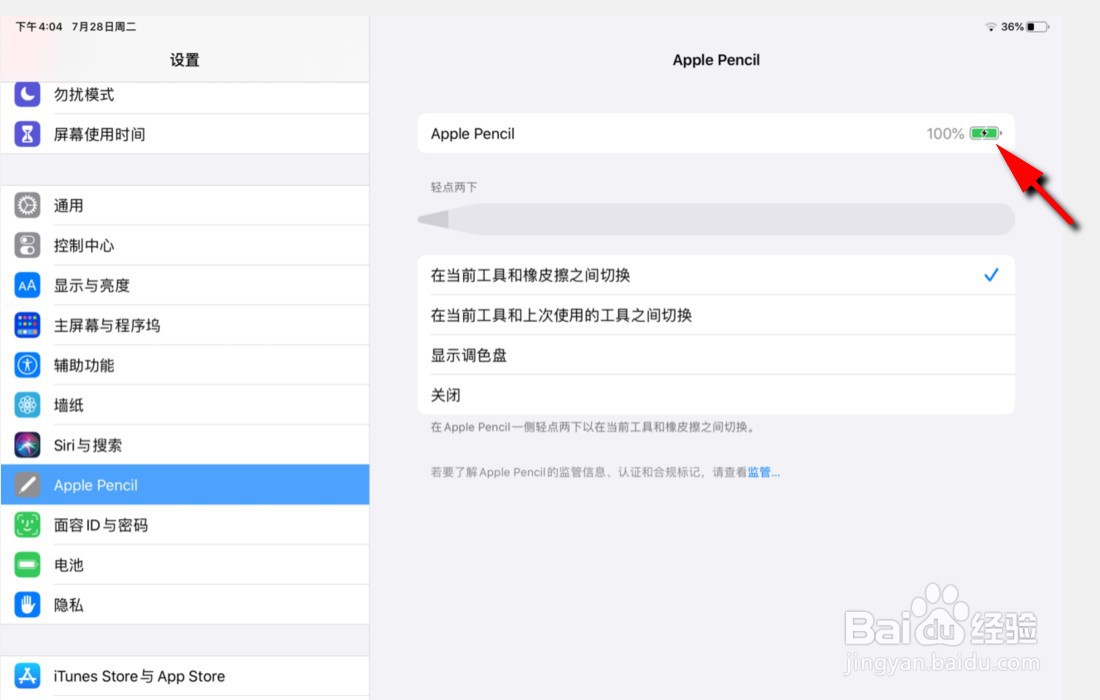Tap the Home Screen & Dock grid icon
1100x700 pixels.
(27, 325)
